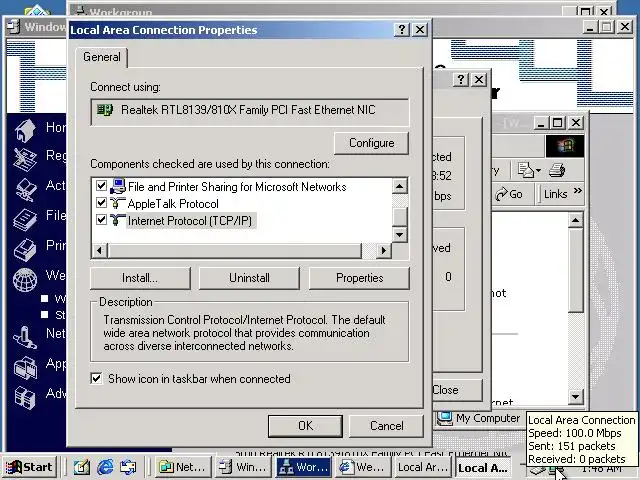Open the File Server sidebar icon
The width and height of the screenshot is (640, 480).
coord(25,219)
